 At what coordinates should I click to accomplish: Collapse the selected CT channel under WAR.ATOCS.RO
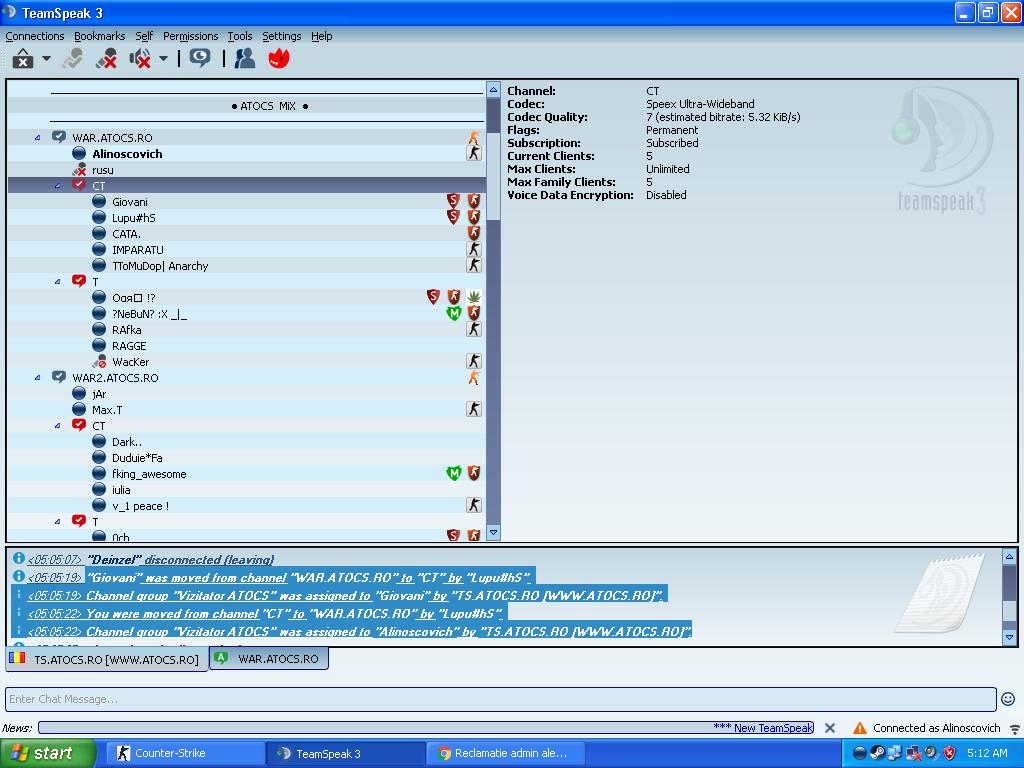pyautogui.click(x=57, y=186)
